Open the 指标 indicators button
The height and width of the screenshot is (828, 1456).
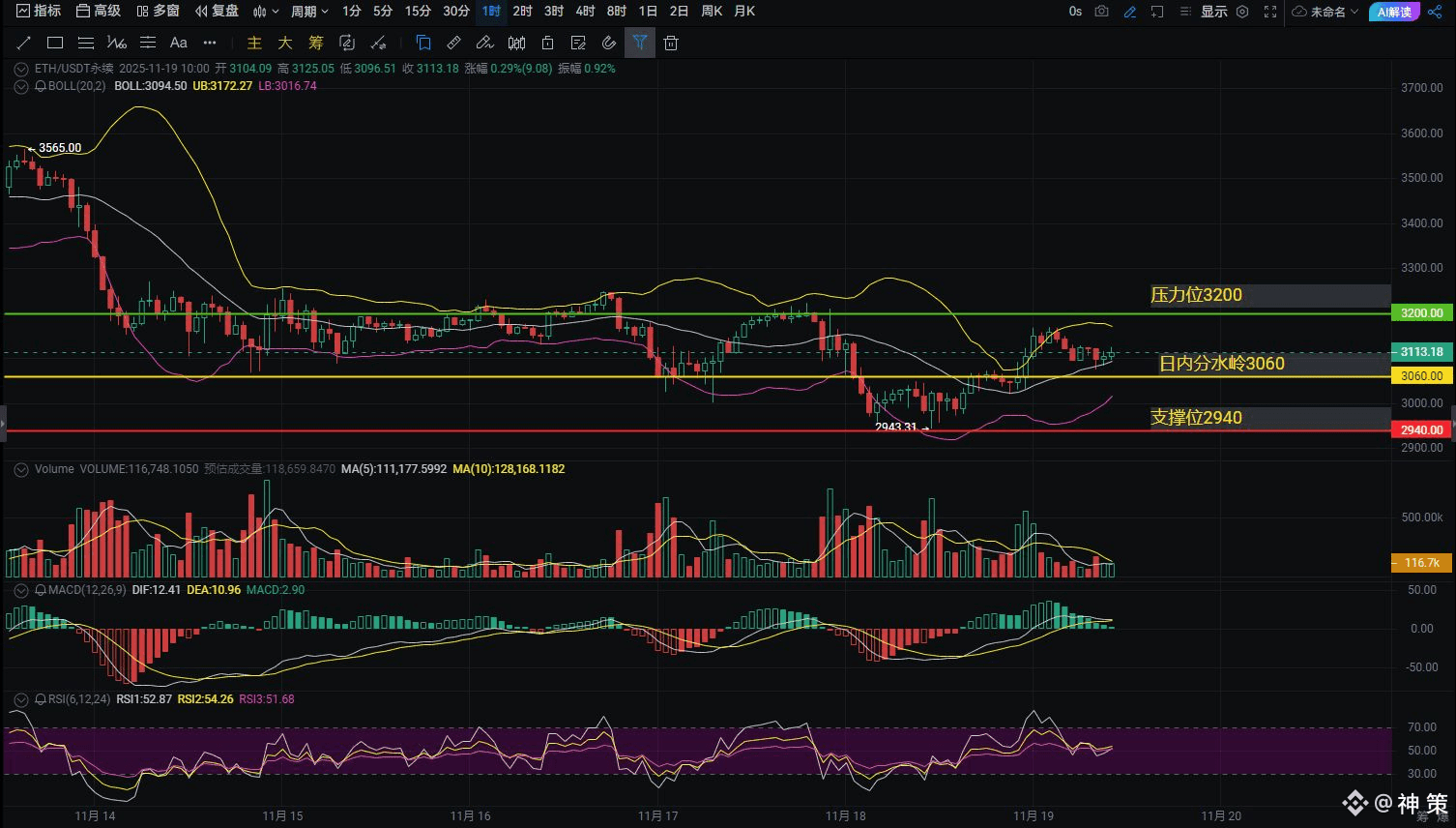pos(39,12)
